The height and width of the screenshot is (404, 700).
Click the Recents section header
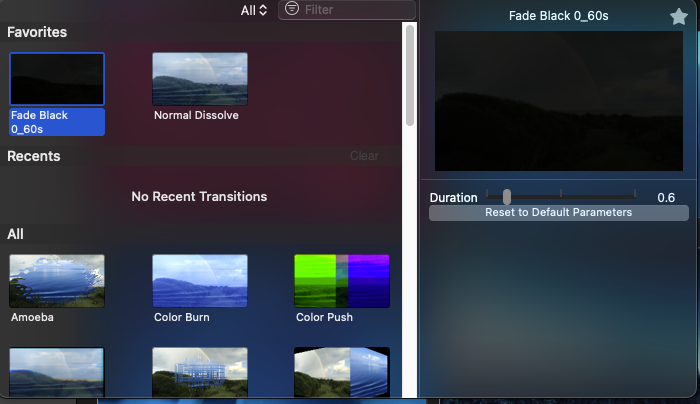pos(33,156)
